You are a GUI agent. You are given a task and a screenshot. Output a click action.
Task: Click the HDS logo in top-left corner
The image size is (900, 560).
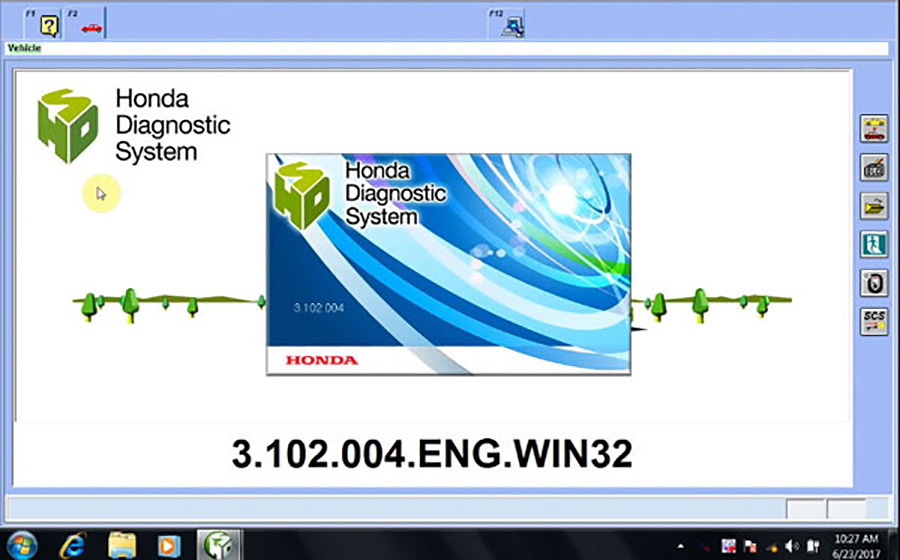[68, 126]
